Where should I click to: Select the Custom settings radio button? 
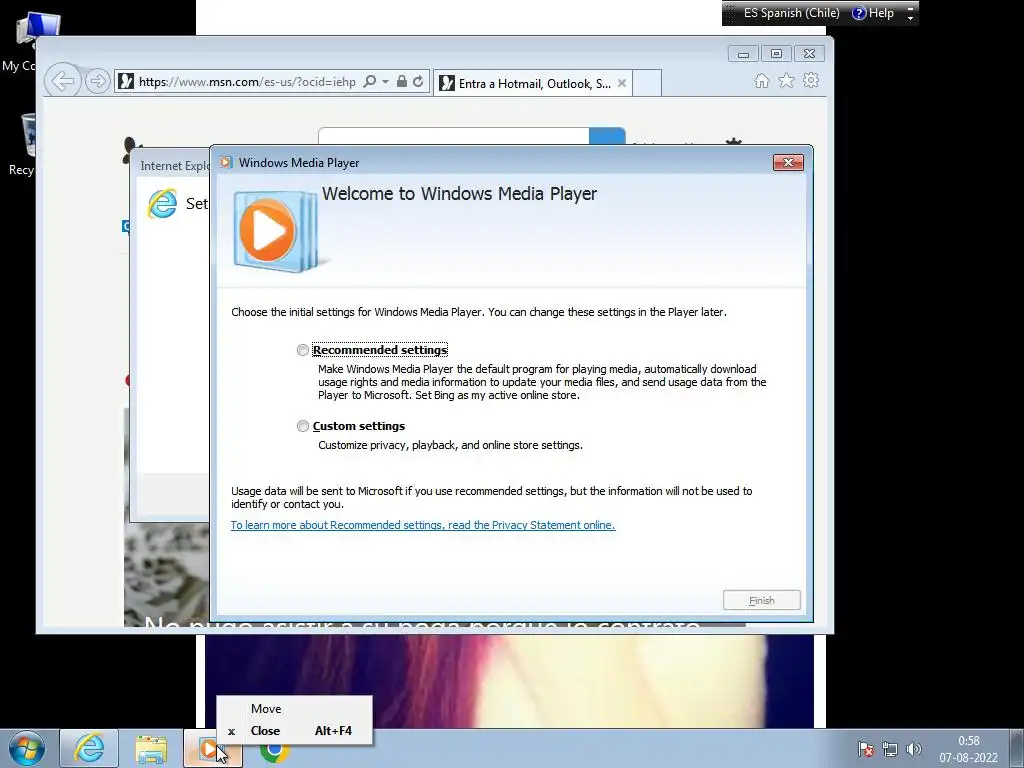tap(302, 426)
